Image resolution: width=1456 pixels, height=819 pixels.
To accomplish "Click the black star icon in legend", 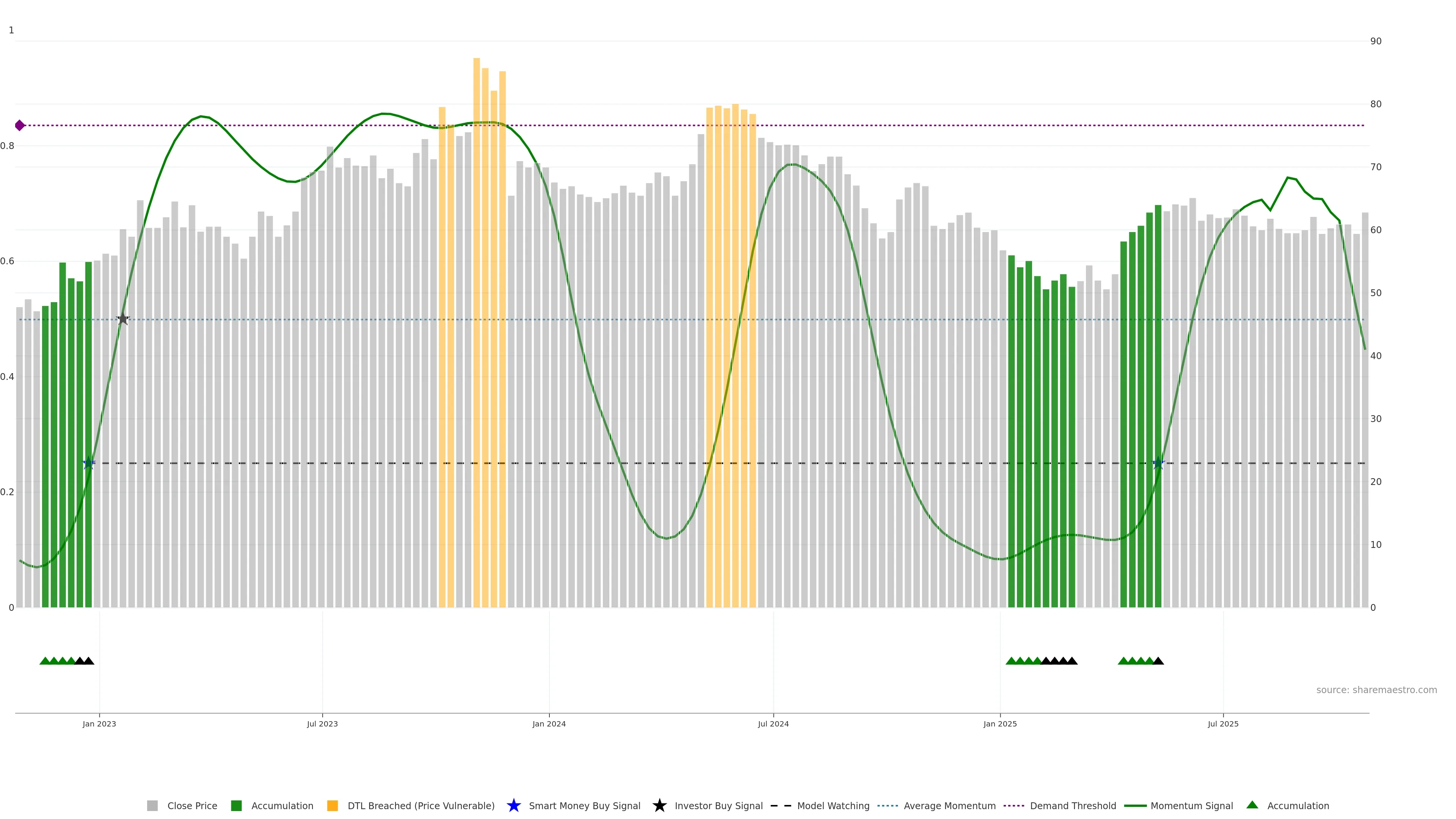I will click(x=659, y=805).
